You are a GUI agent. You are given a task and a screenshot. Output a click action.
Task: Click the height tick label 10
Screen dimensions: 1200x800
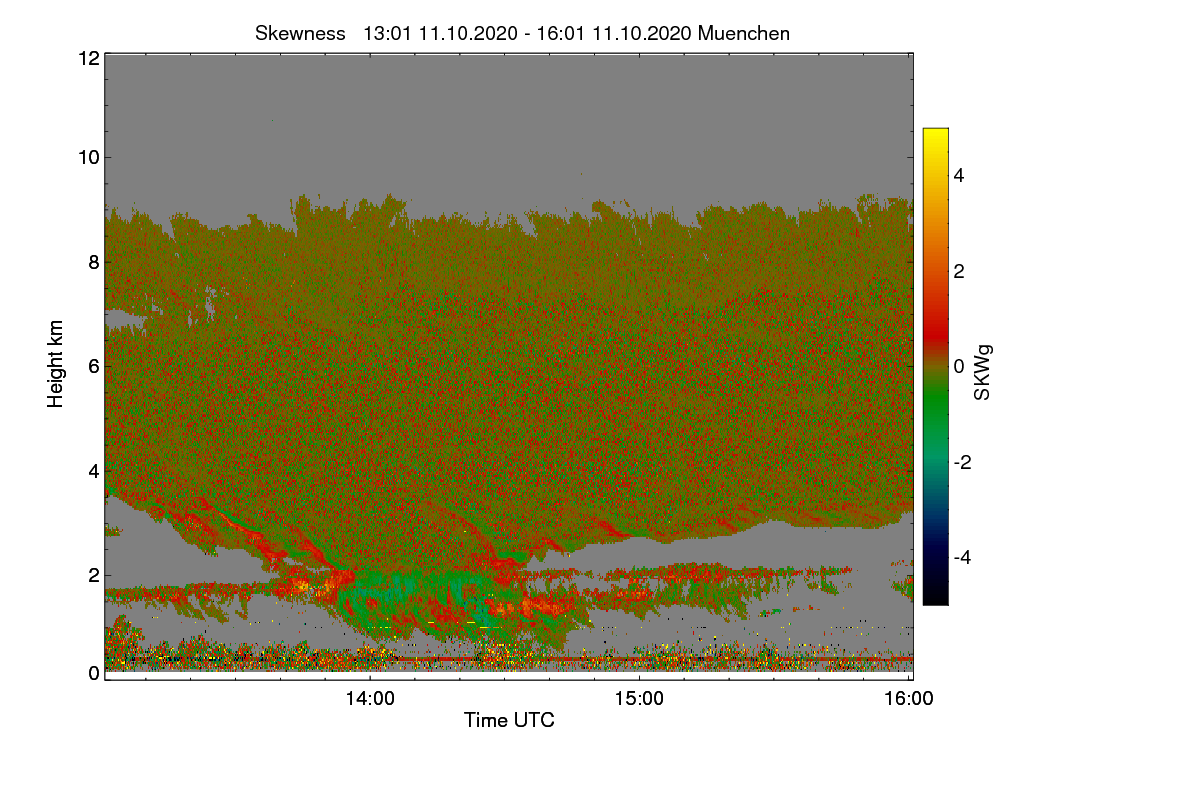pos(87,157)
